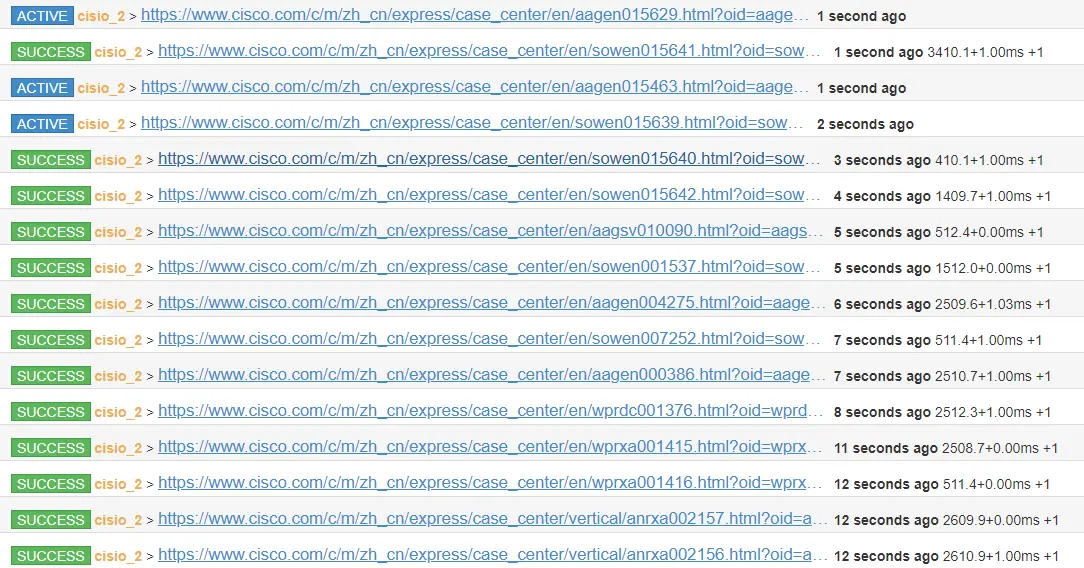Open the aagen015463.html task link
The height and width of the screenshot is (568, 1084).
(475, 87)
